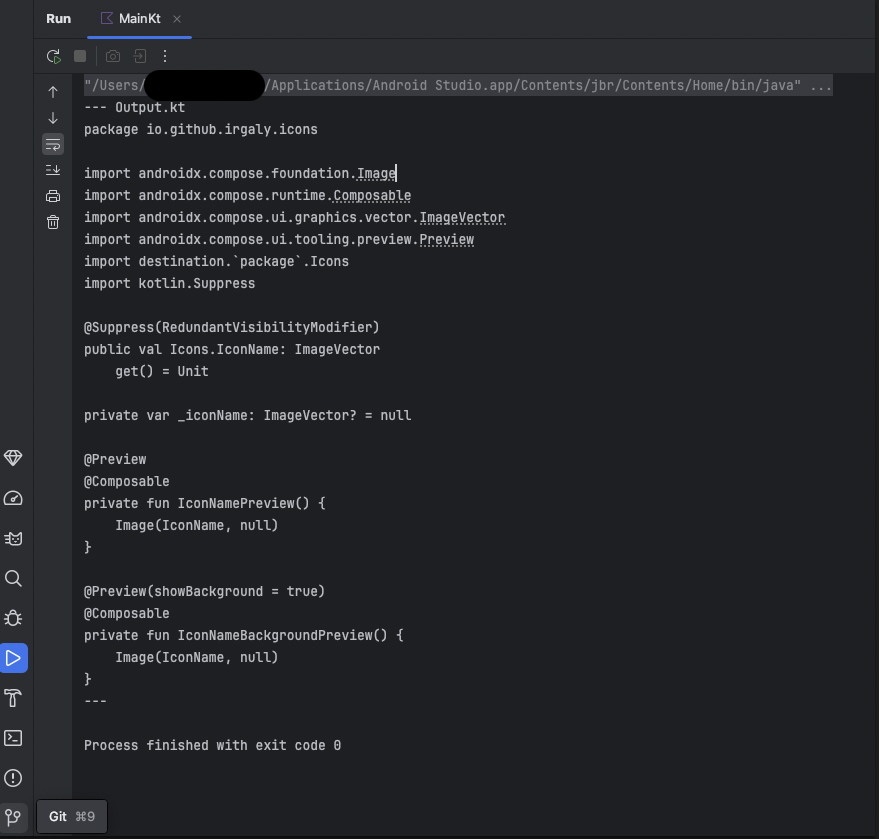
Task: Click the down the stack trace arrow
Action: click(53, 118)
